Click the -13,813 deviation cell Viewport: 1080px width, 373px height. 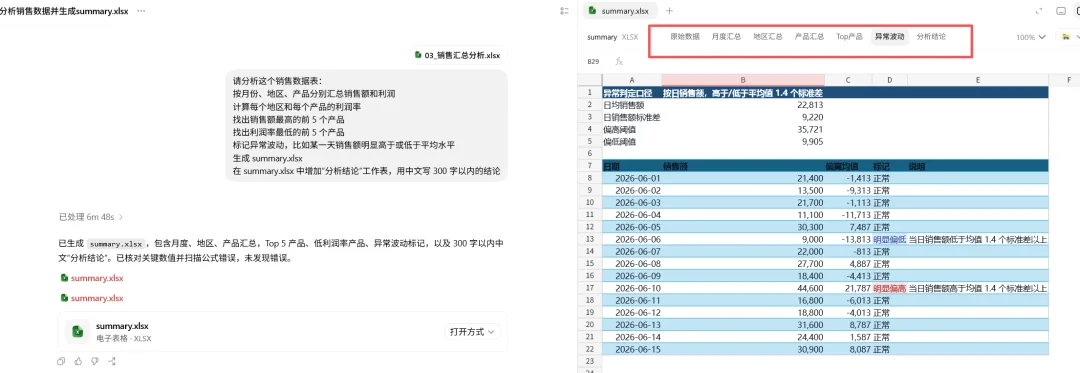(x=848, y=239)
